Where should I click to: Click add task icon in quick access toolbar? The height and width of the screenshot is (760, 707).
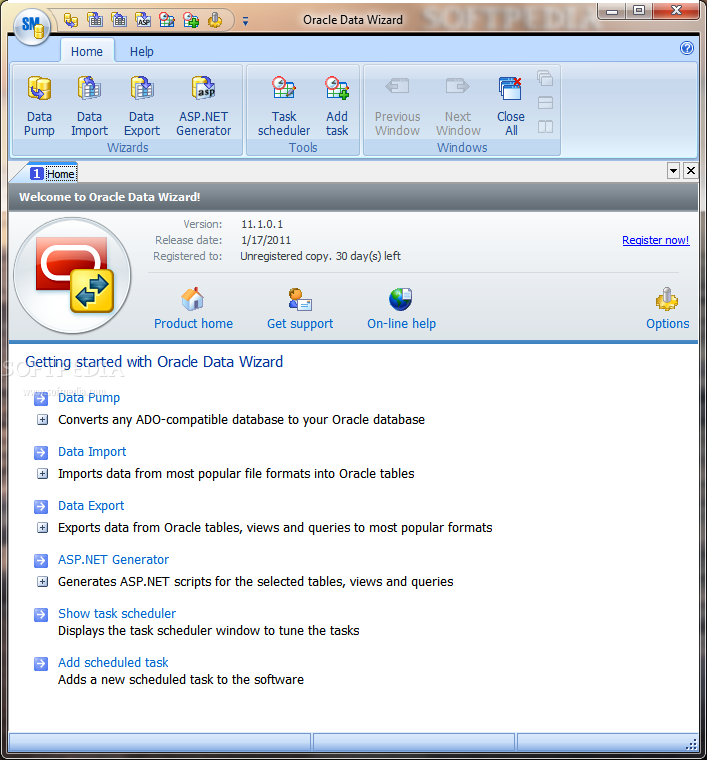tap(191, 20)
